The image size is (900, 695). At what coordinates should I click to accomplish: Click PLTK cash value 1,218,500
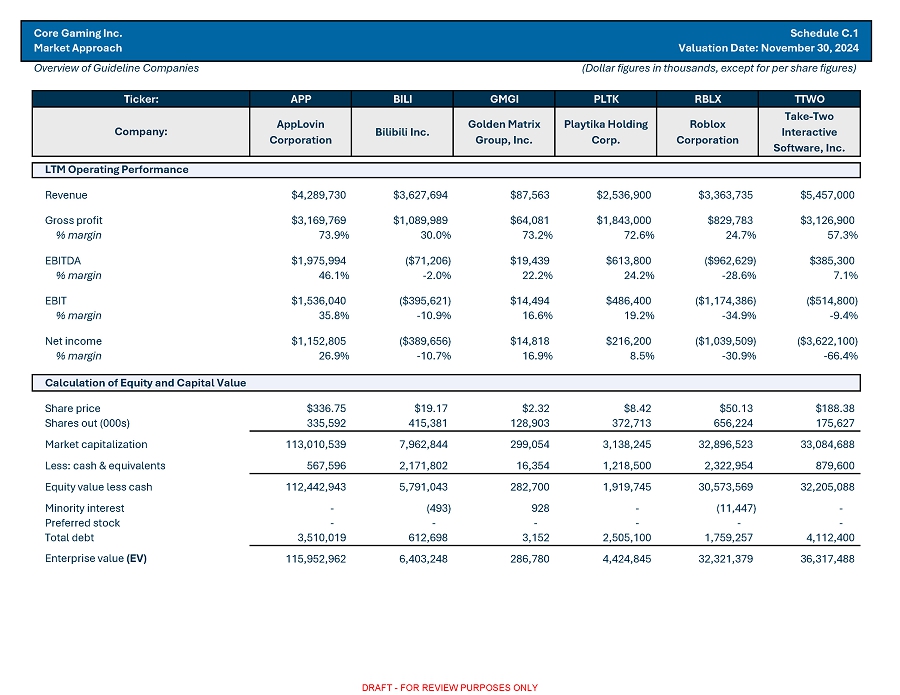pos(627,465)
